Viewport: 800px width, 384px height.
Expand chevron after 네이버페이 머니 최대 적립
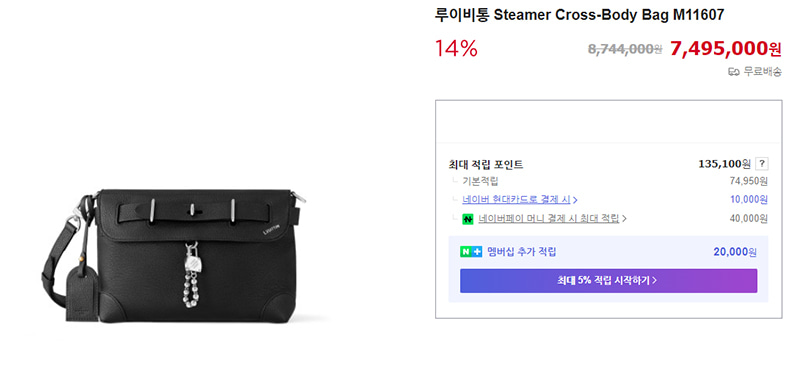coord(624,219)
